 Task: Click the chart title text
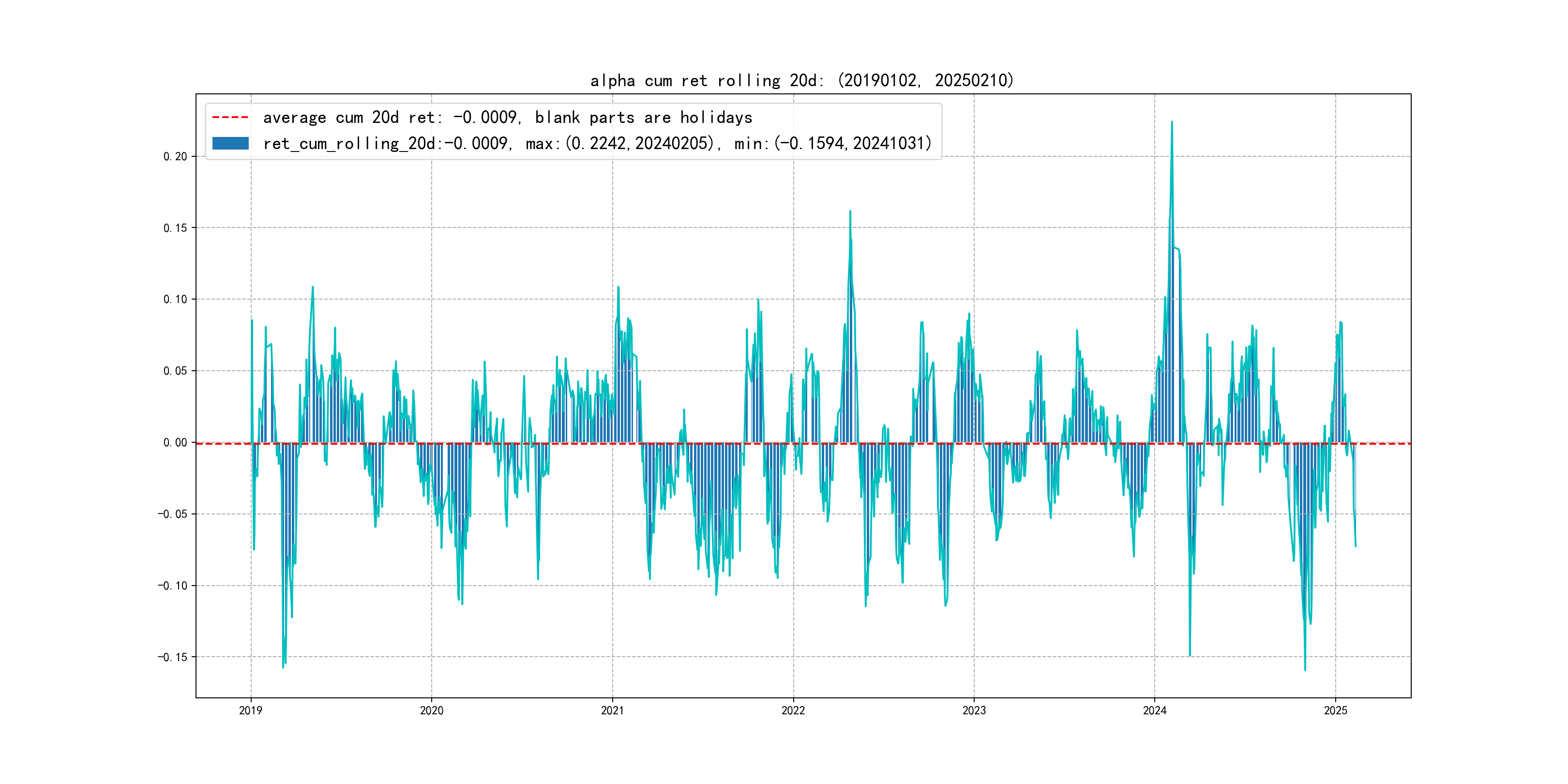801,81
